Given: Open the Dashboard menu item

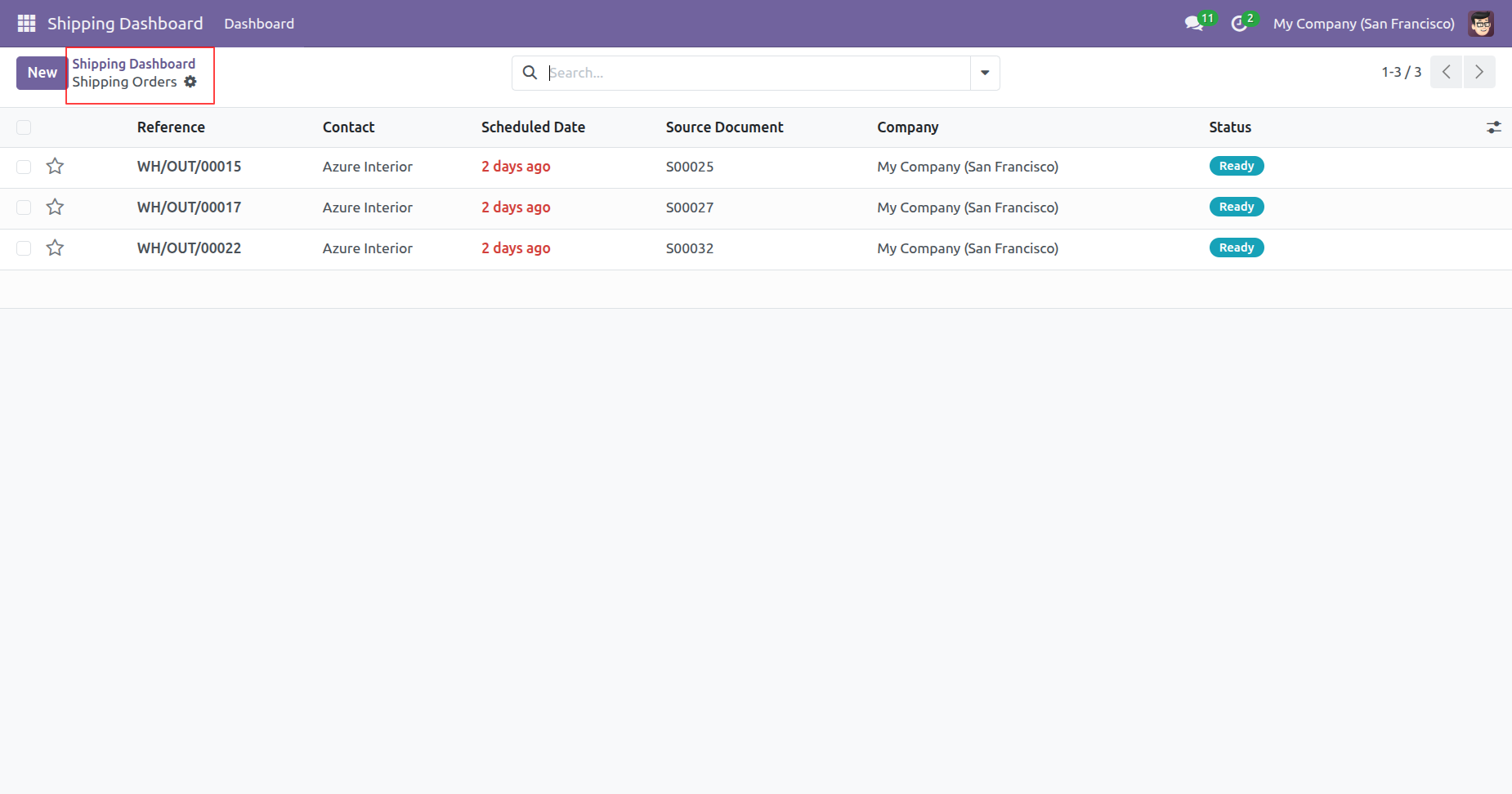Looking at the screenshot, I should [259, 24].
